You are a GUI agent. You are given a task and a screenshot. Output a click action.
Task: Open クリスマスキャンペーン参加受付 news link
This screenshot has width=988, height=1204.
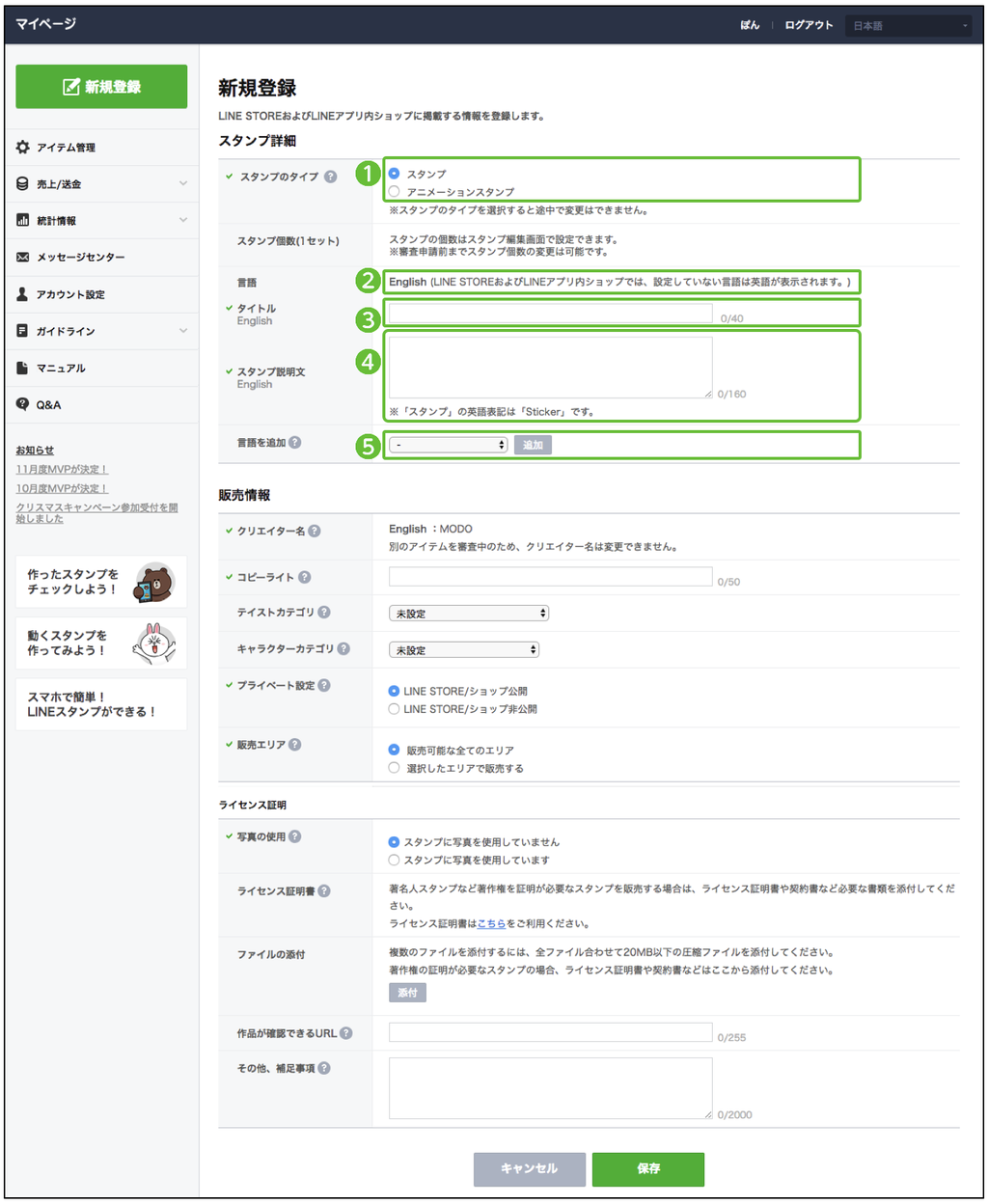click(96, 512)
